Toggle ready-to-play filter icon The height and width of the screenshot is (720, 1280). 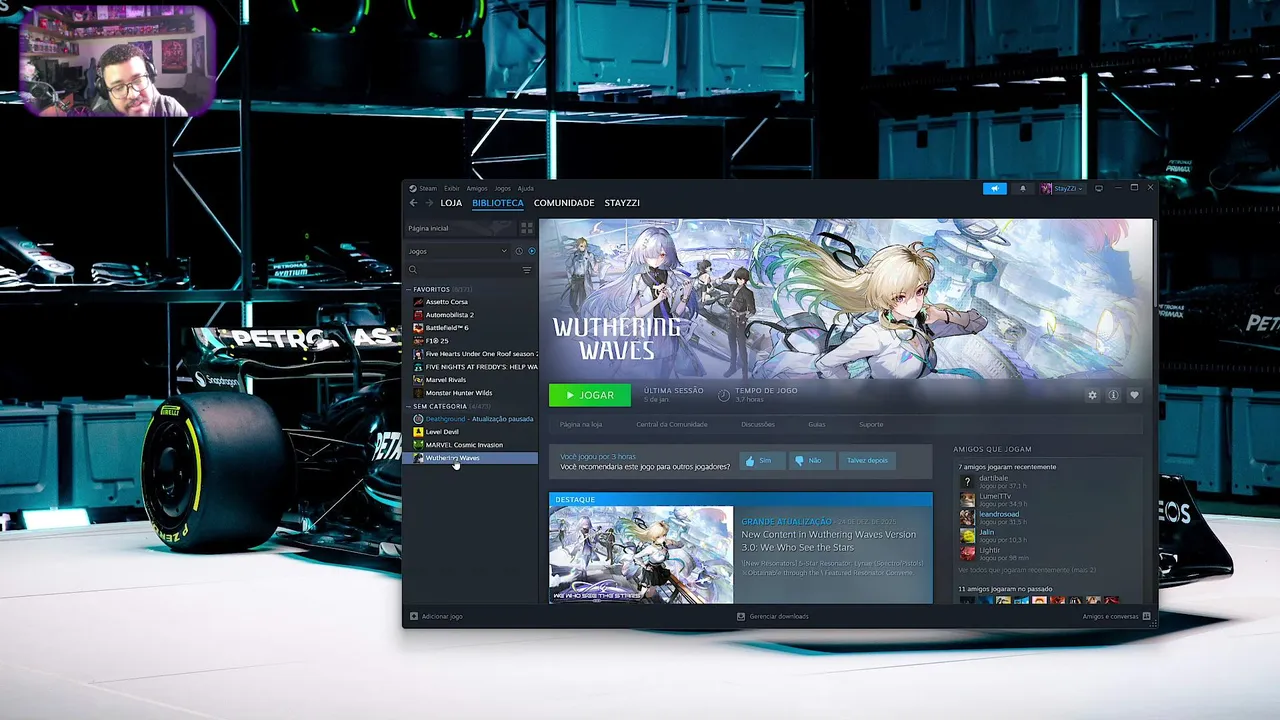(x=531, y=251)
